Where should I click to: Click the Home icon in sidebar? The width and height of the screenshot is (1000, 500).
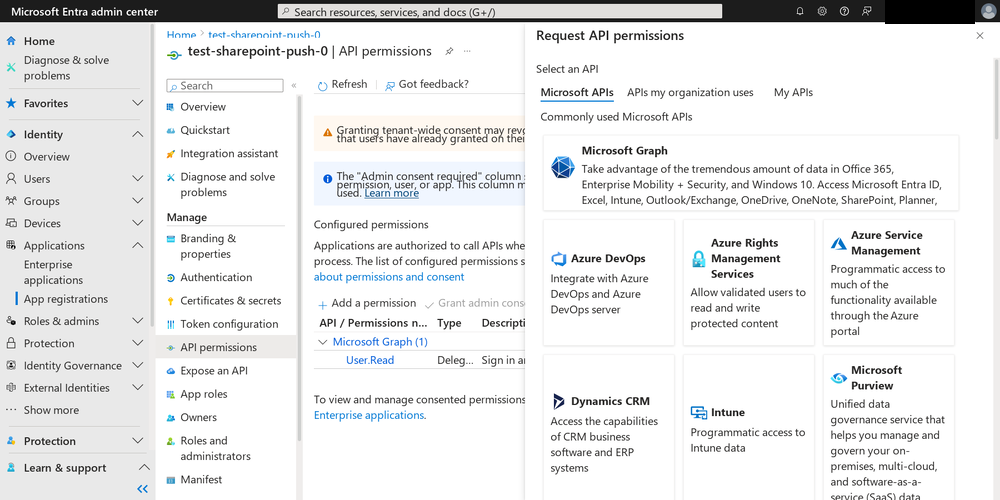[x=11, y=41]
